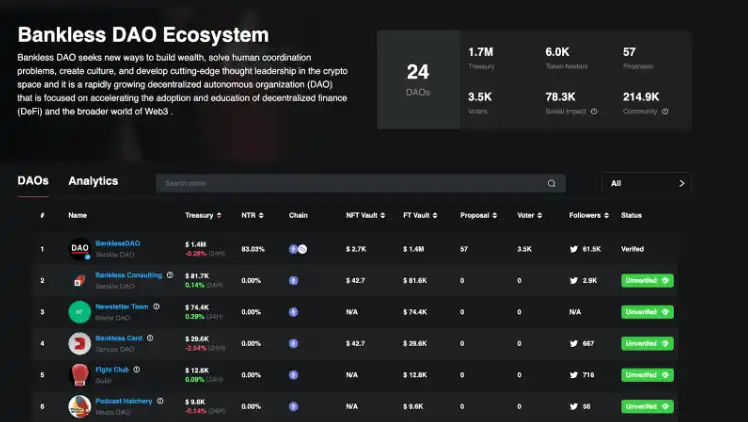Click Unverified button for Newsletter Team
748x422 pixels.
647,312
